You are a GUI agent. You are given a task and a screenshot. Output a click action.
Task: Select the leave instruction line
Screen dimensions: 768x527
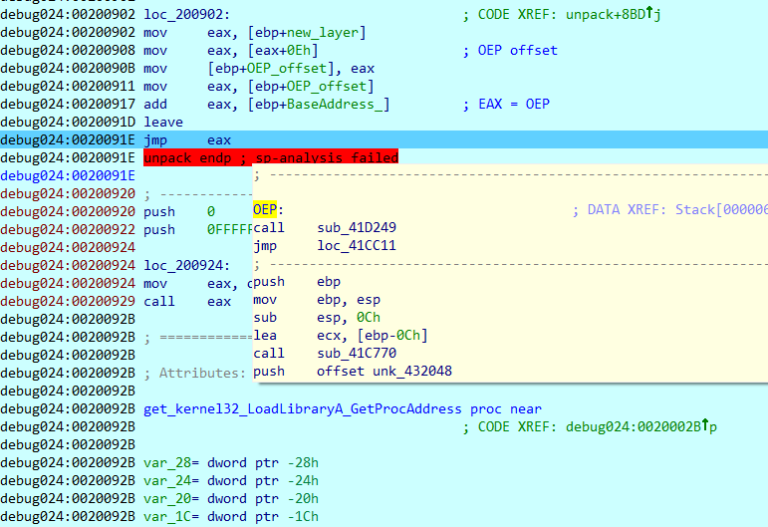tap(164, 122)
